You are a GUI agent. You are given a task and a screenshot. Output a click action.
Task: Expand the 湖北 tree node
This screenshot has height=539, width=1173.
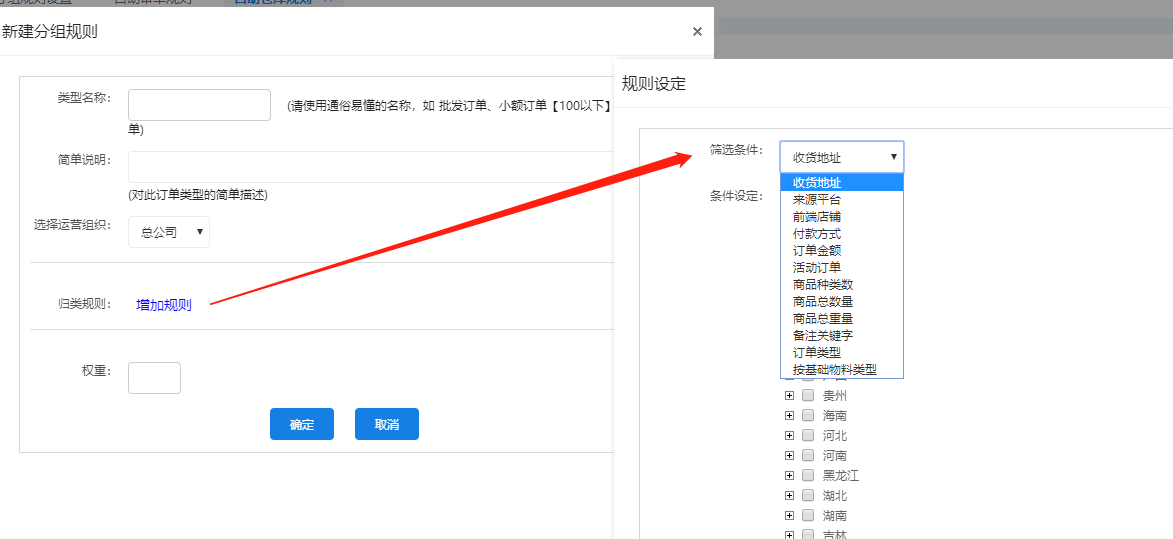(x=789, y=495)
